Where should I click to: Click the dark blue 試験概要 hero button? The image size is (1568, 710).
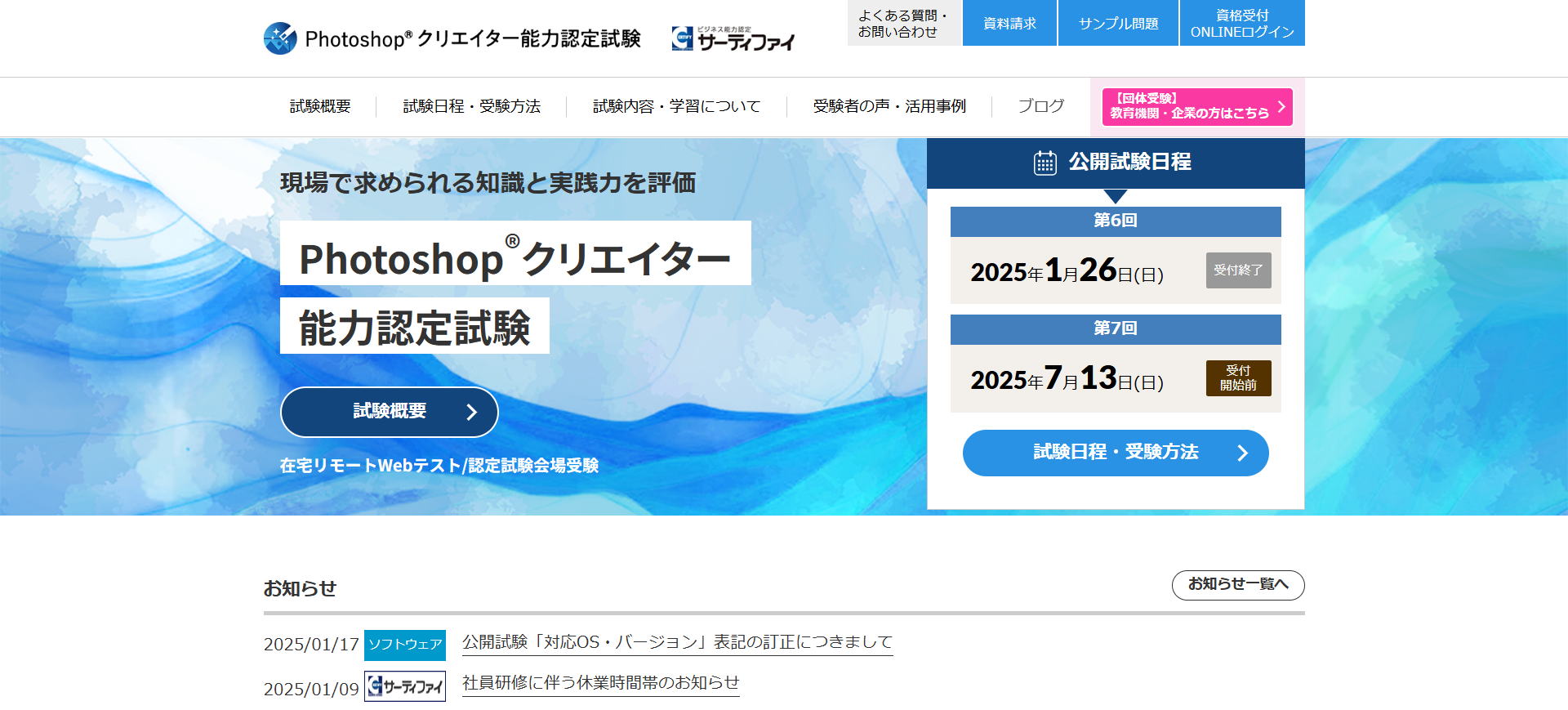click(390, 412)
